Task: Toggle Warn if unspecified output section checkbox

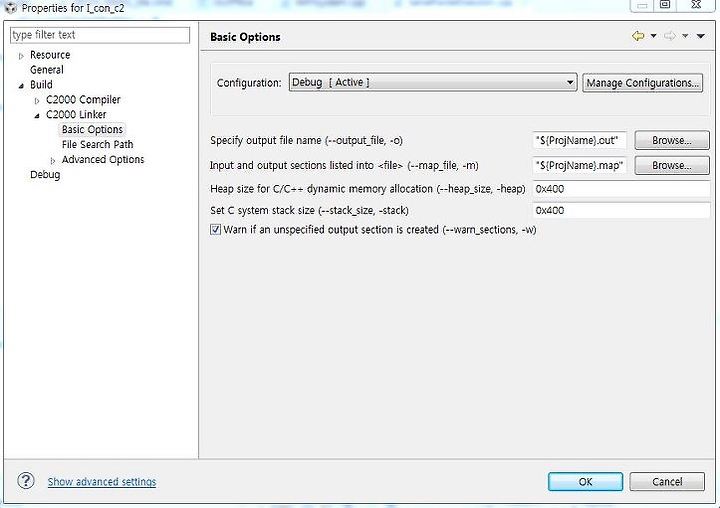Action: [215, 229]
